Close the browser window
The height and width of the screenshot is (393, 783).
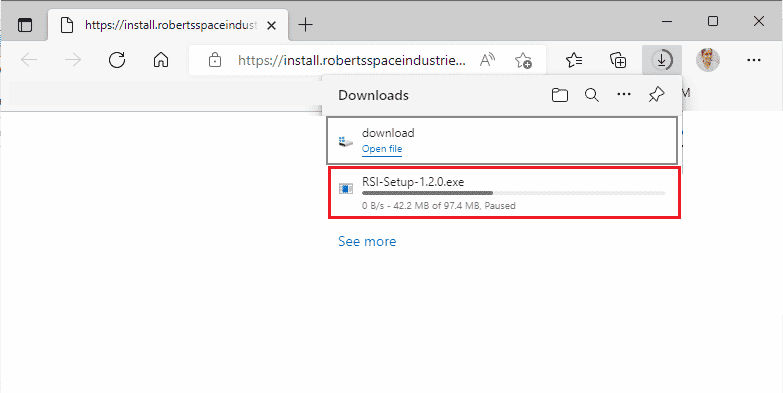point(759,21)
